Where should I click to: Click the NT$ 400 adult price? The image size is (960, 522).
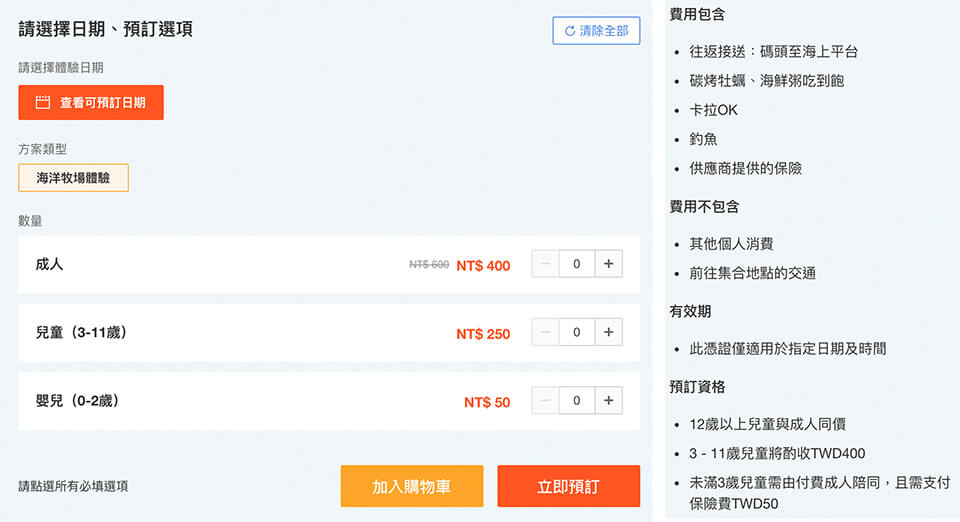(x=483, y=266)
